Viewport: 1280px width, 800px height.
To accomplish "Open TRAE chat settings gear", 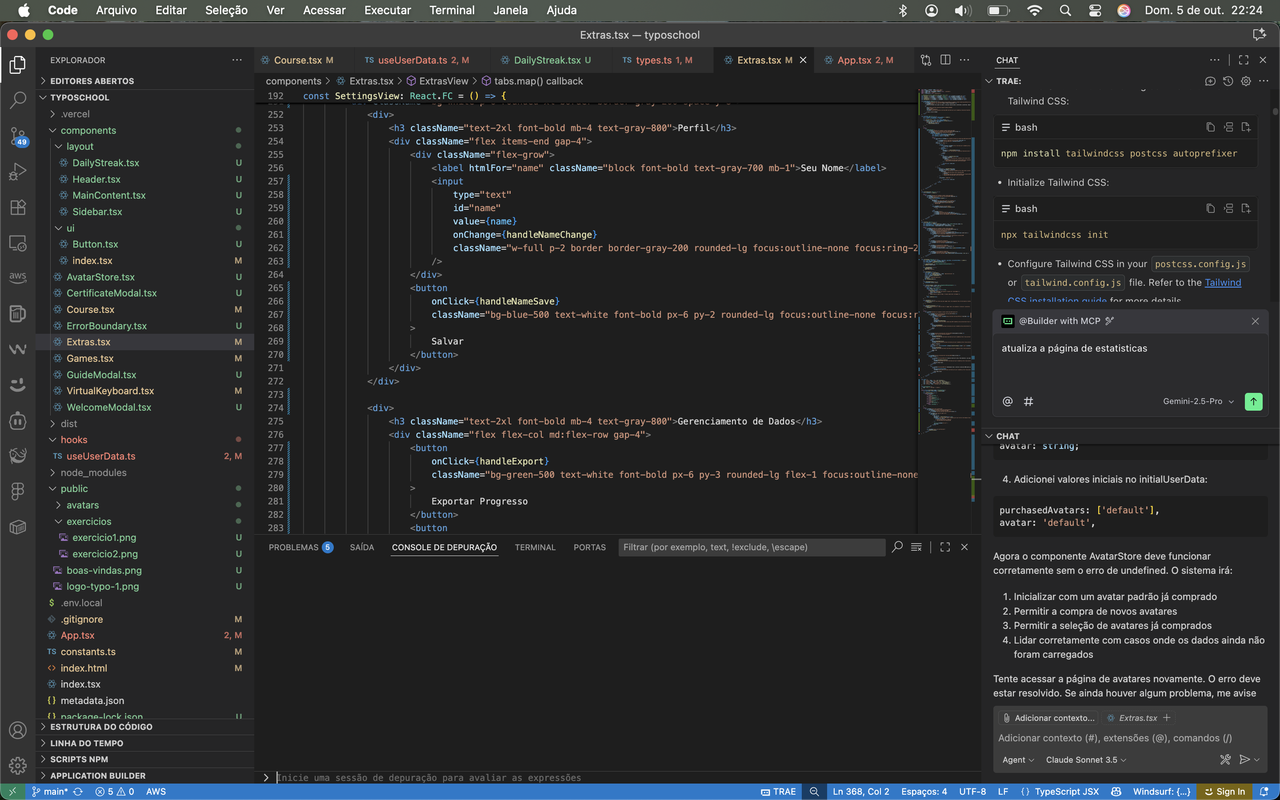I will 1245,81.
